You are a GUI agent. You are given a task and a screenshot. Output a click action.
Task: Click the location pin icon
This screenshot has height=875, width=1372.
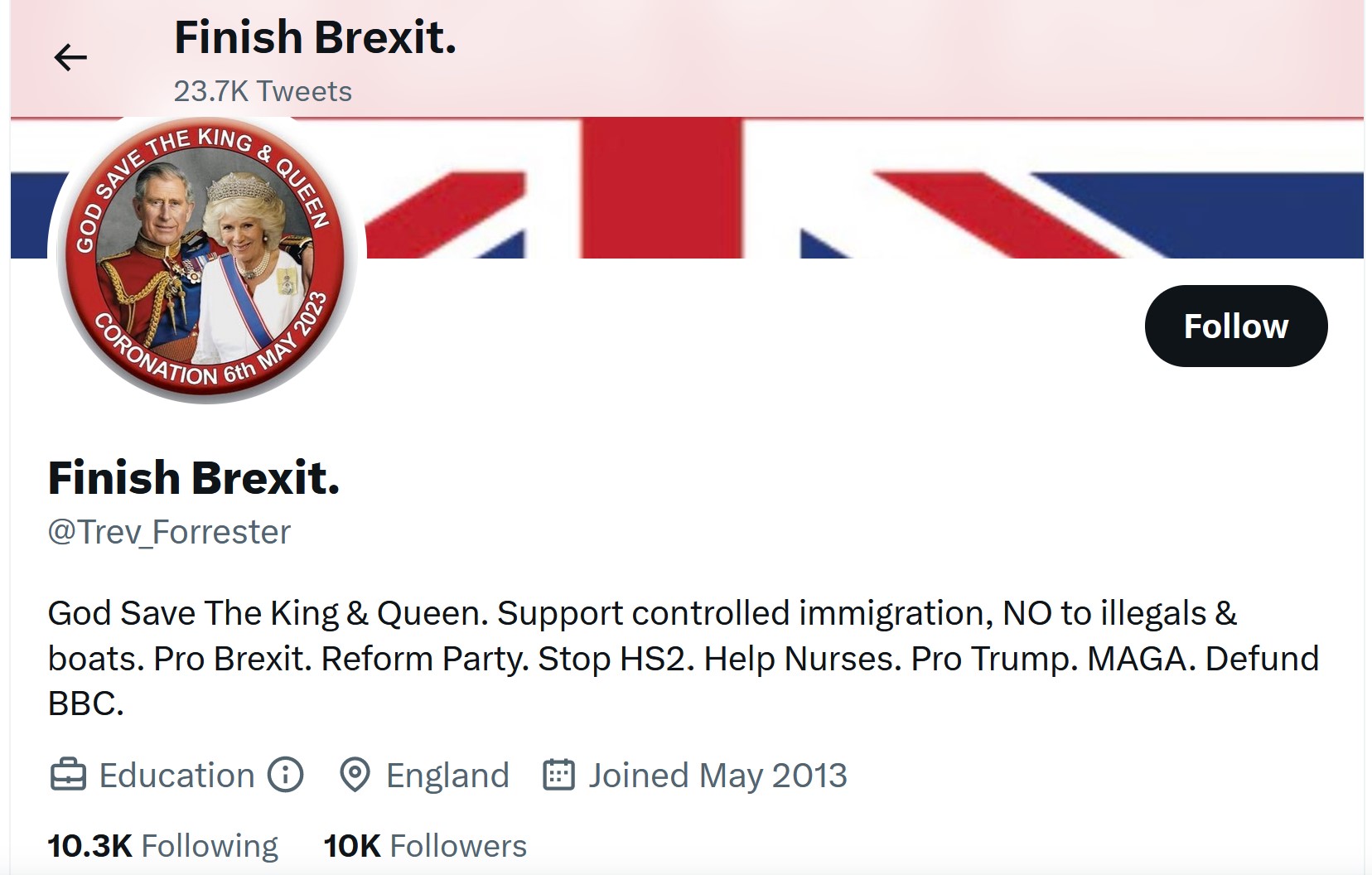tap(355, 776)
